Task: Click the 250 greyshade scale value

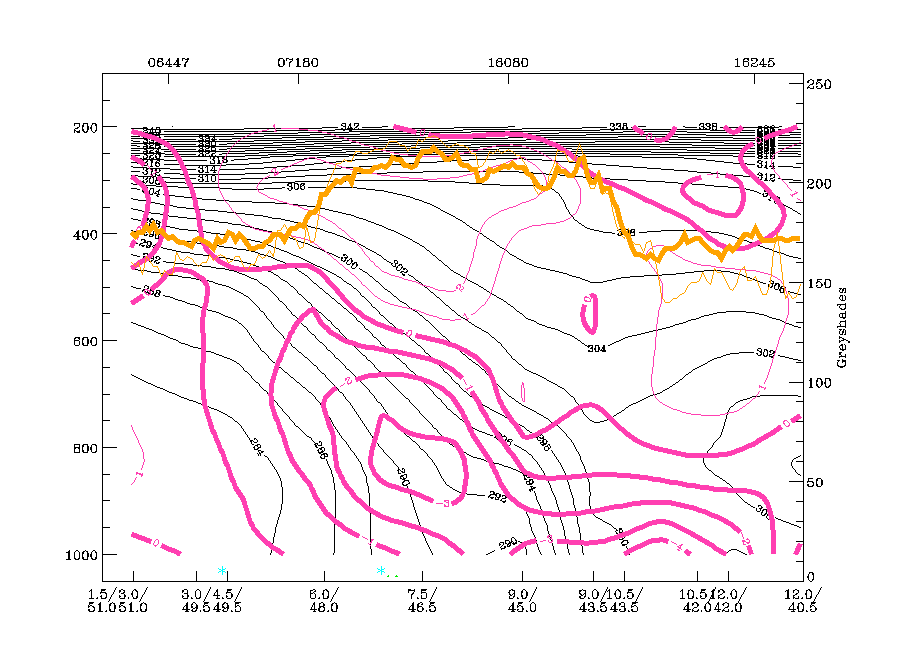Action: (x=821, y=85)
